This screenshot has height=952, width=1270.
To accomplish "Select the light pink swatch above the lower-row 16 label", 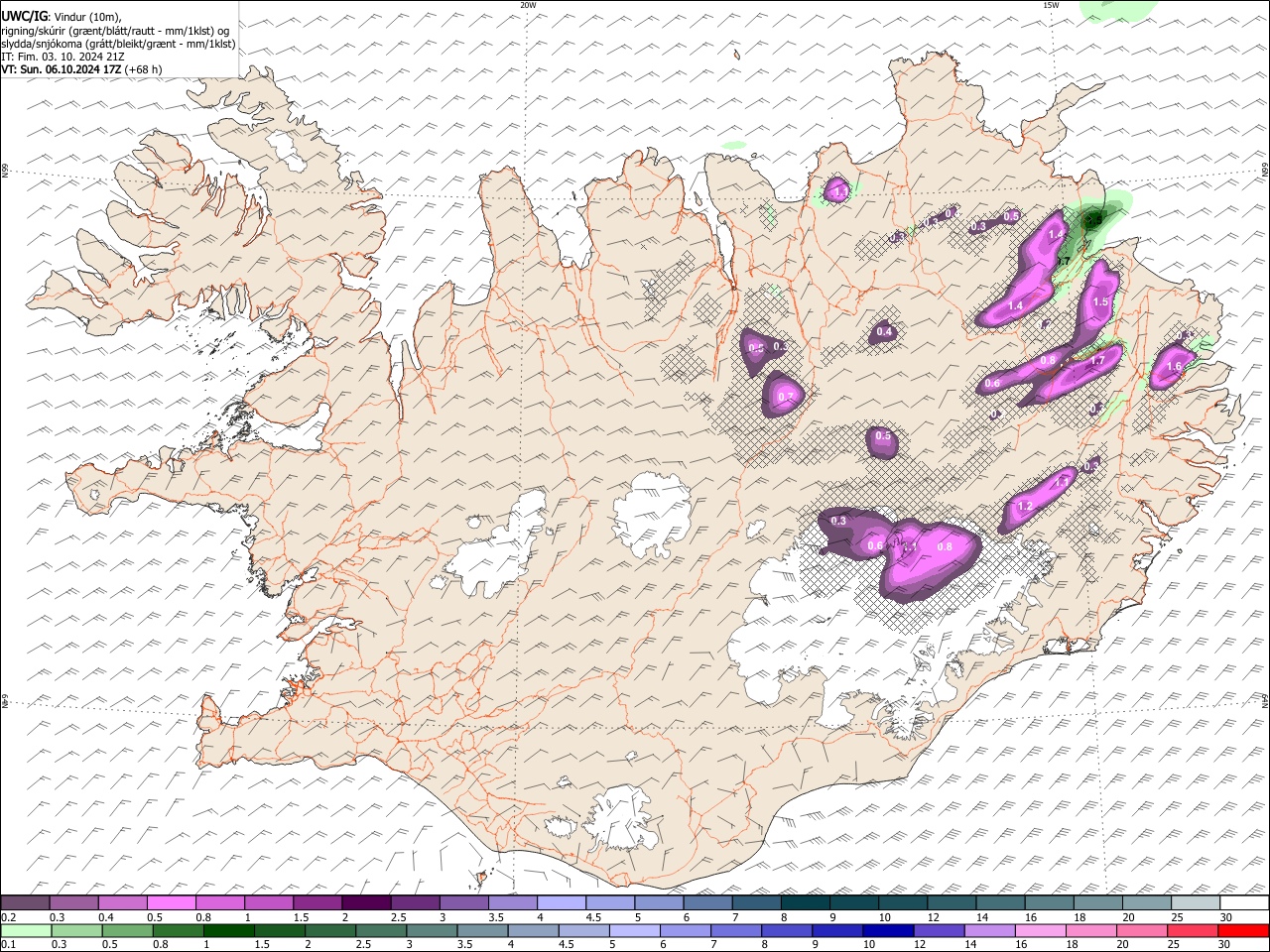I will (x=1040, y=930).
